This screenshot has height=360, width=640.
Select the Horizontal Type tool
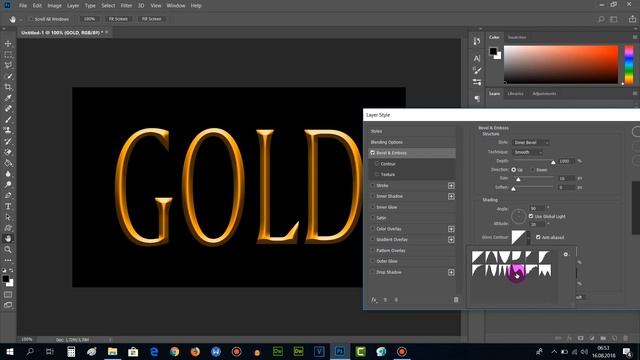click(x=8, y=206)
